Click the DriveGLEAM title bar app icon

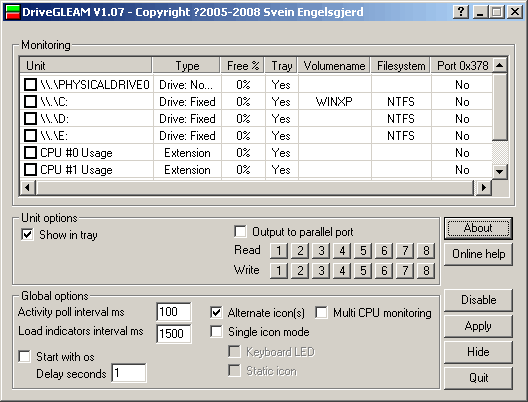(x=13, y=12)
